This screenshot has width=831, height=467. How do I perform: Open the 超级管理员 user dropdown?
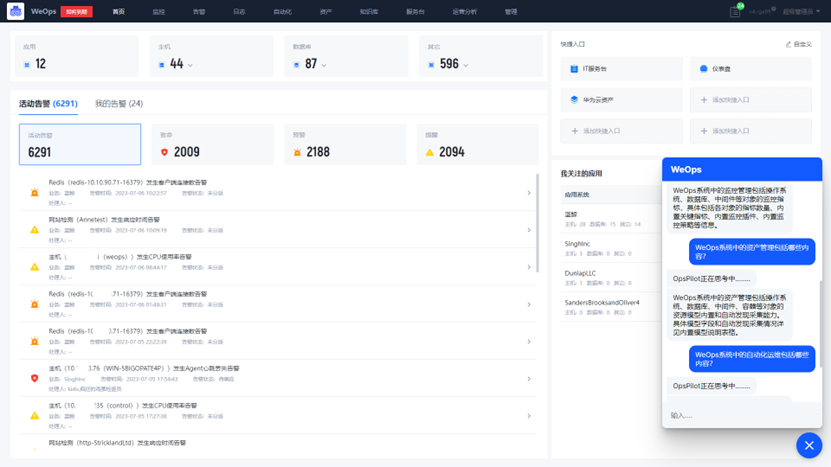click(801, 12)
